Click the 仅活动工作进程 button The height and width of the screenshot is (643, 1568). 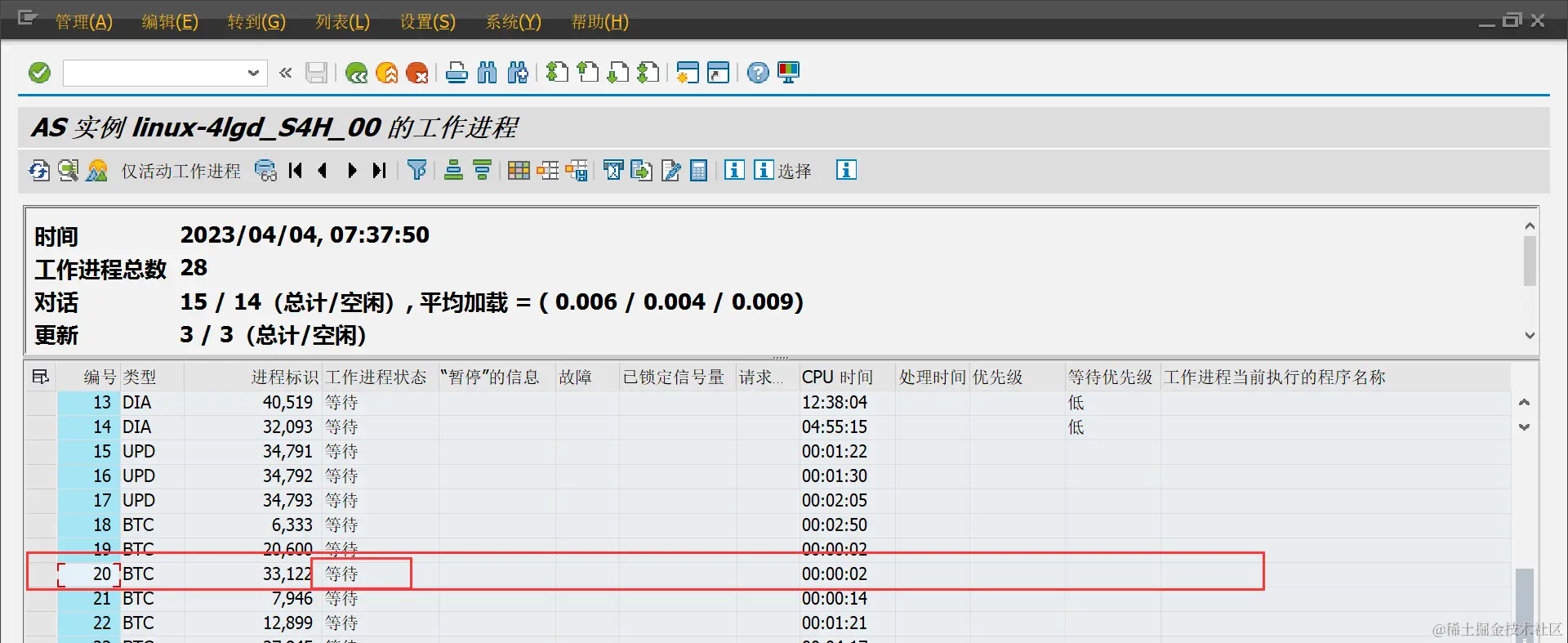click(181, 171)
